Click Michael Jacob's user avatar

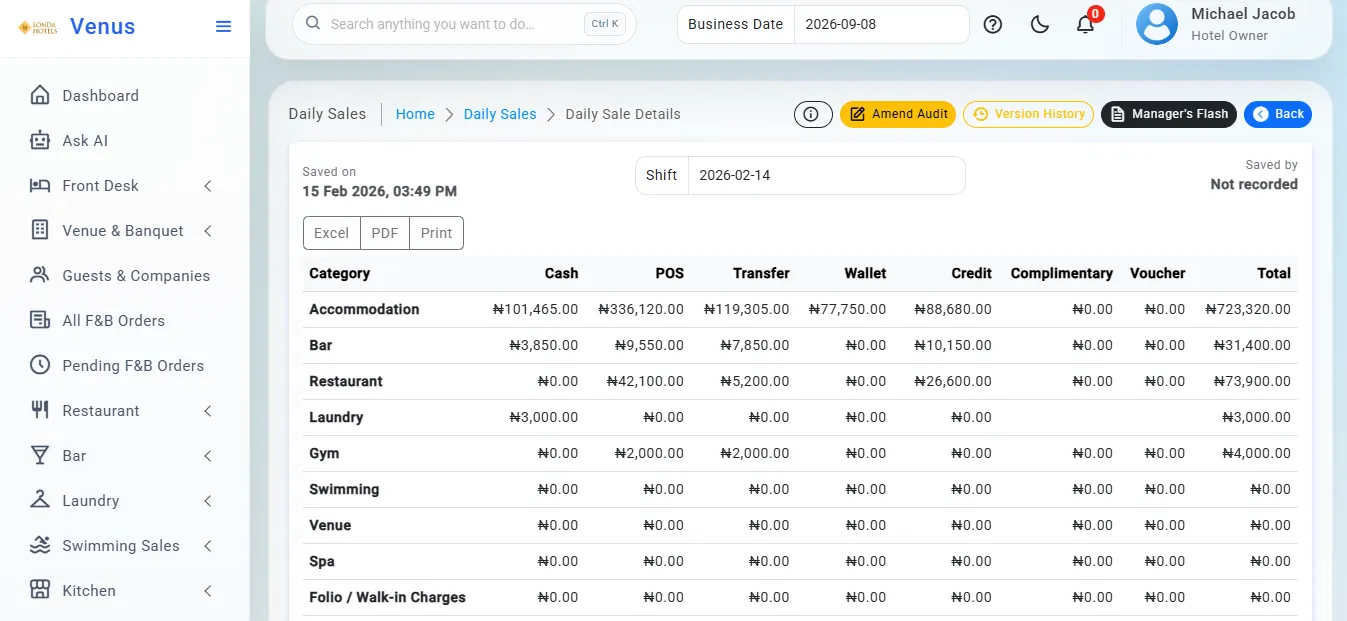[x=1157, y=25]
